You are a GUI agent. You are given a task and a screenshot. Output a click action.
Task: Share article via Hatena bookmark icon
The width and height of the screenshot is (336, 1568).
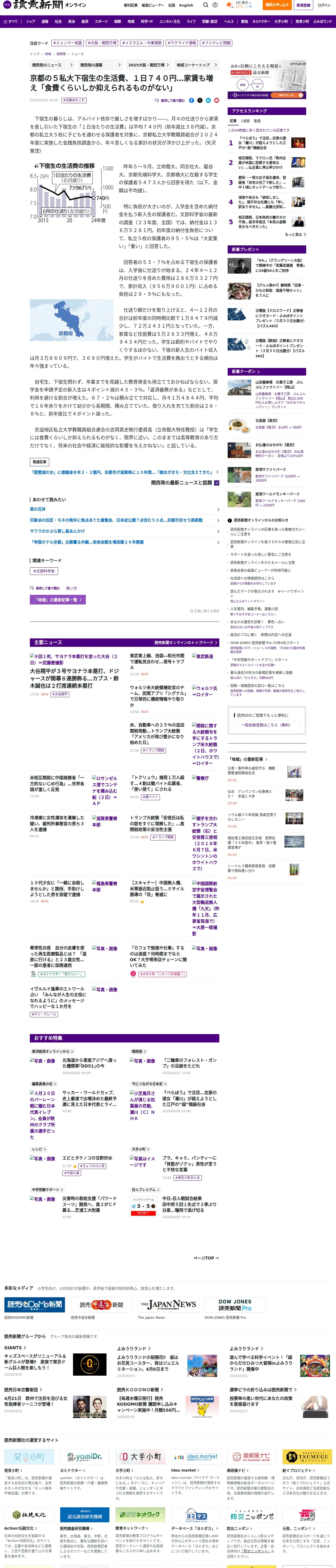(x=208, y=100)
